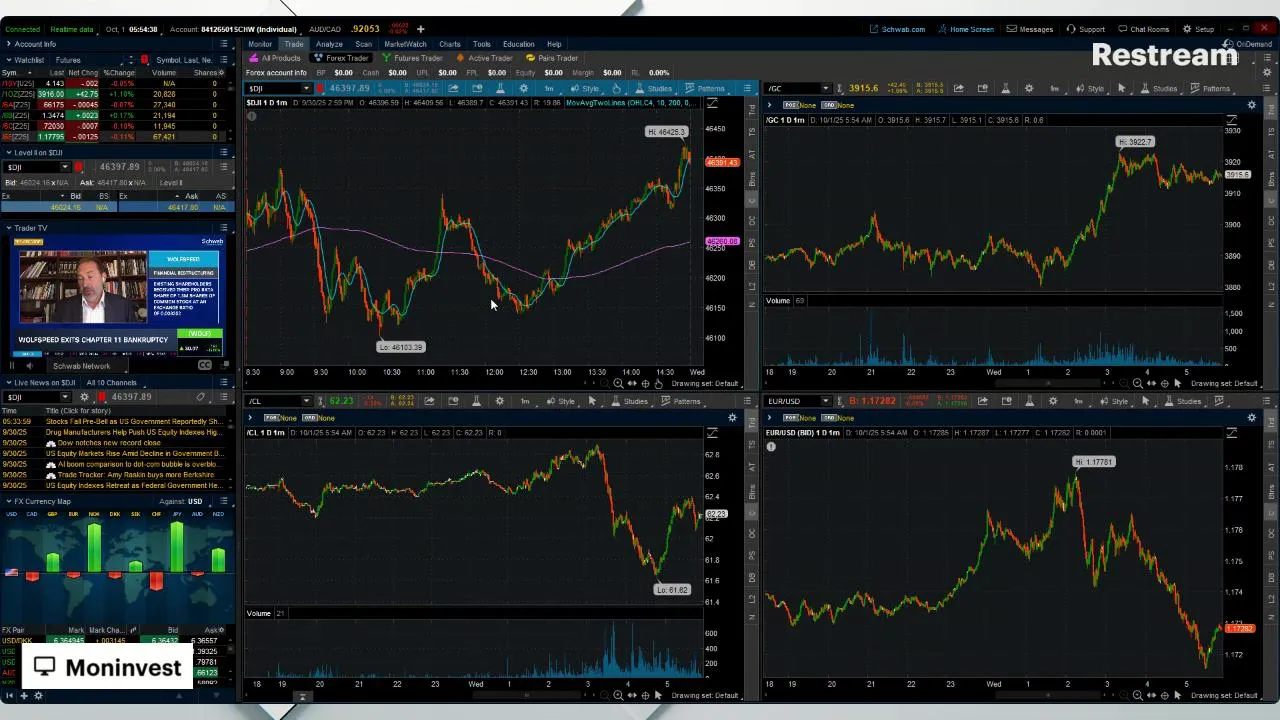Go to Home Screen
This screenshot has width=1280, height=720.
(x=966, y=29)
